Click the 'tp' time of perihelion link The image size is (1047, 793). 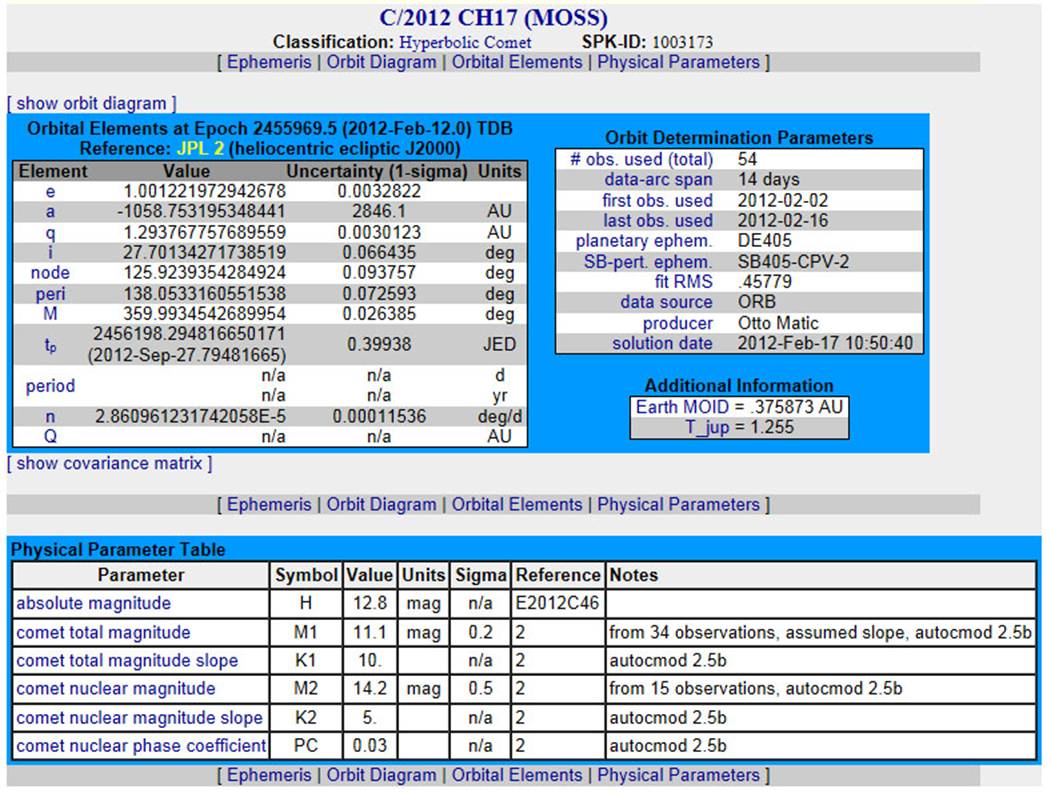pyautogui.click(x=50, y=345)
